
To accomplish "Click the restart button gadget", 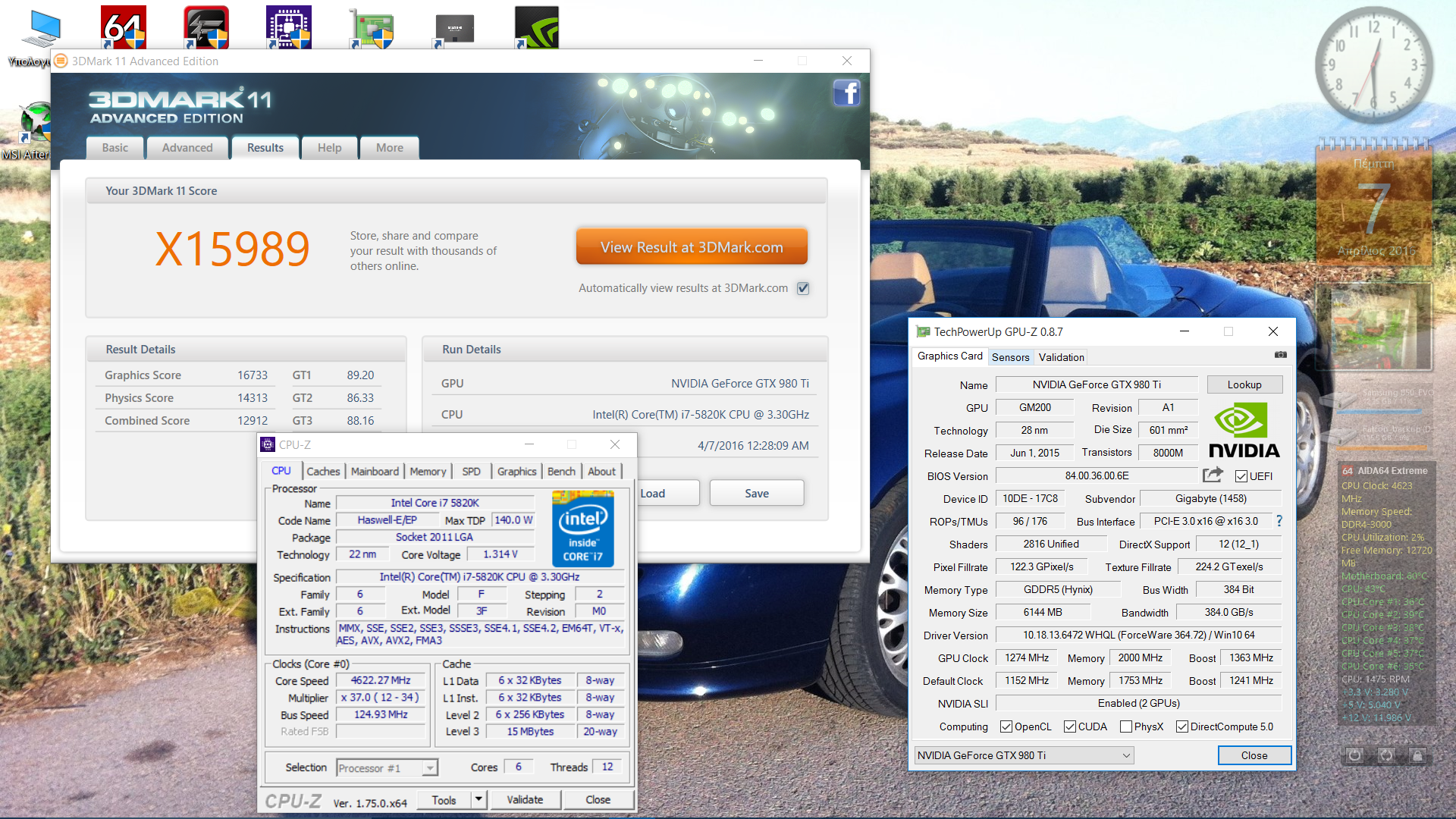I will click(1386, 755).
